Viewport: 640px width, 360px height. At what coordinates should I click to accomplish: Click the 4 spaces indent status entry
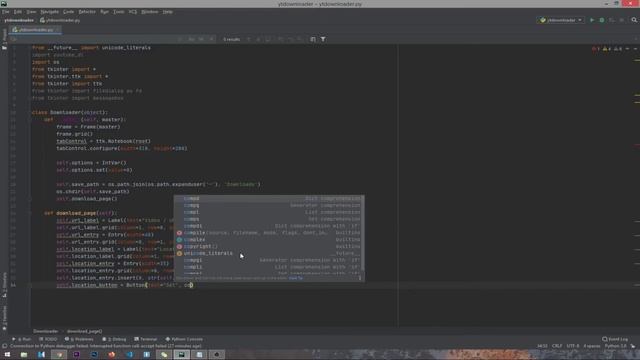(591, 346)
